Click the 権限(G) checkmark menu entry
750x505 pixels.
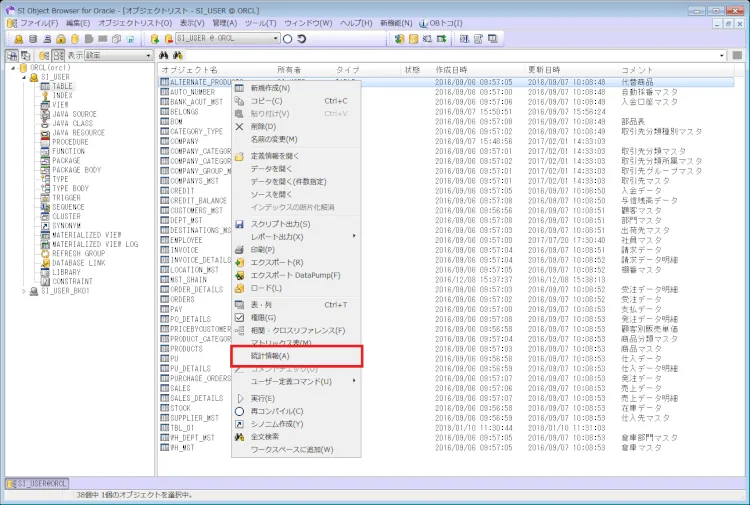coord(296,318)
